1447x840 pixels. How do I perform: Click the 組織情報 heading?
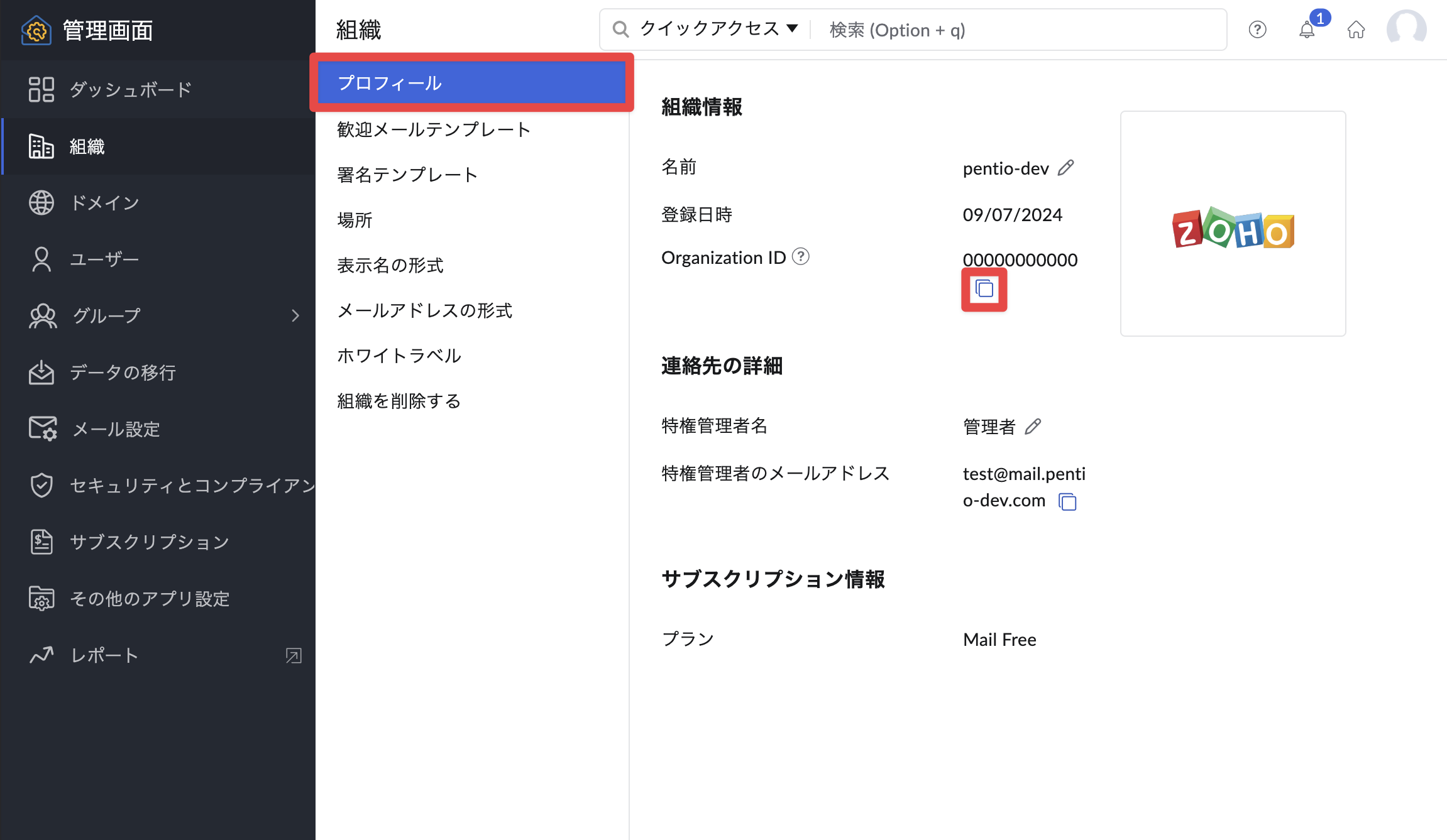coord(701,107)
